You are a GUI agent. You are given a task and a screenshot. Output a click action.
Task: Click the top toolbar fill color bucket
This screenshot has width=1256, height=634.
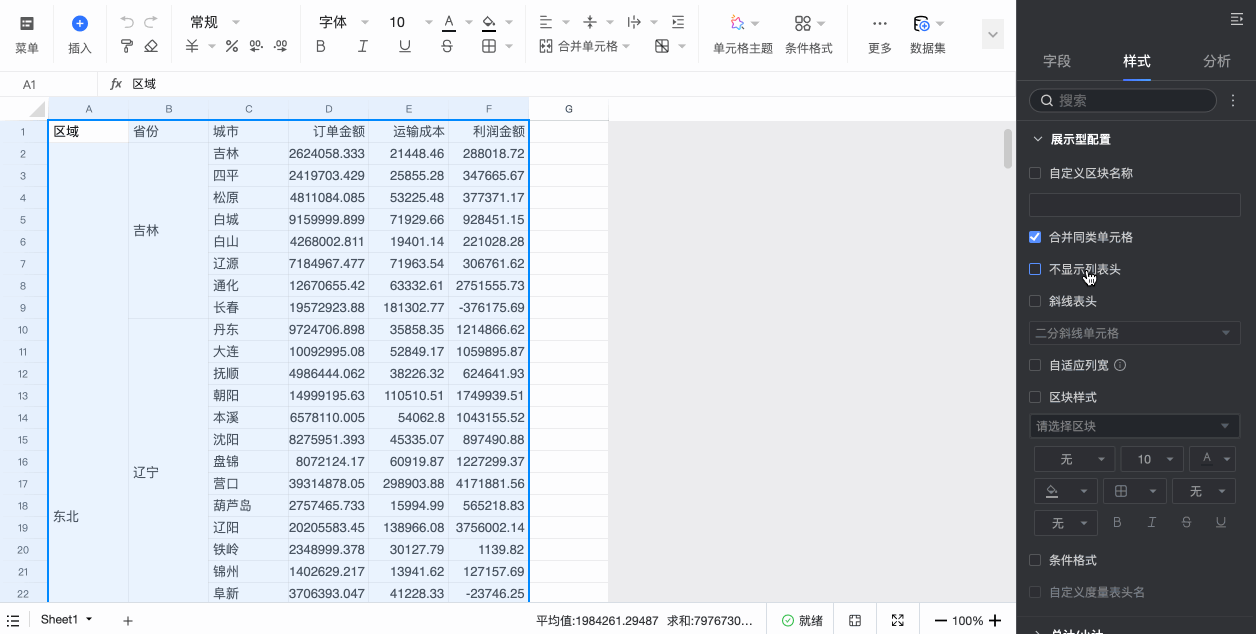[x=489, y=22]
